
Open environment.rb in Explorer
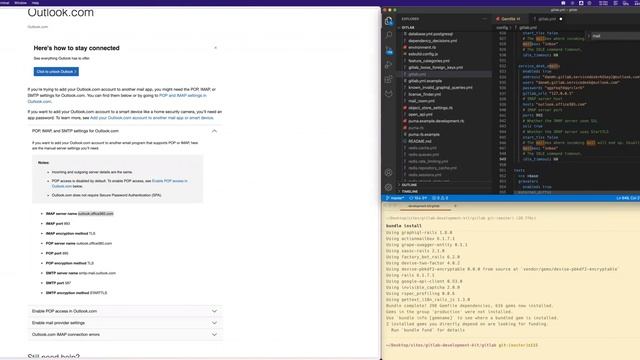pos(422,47)
